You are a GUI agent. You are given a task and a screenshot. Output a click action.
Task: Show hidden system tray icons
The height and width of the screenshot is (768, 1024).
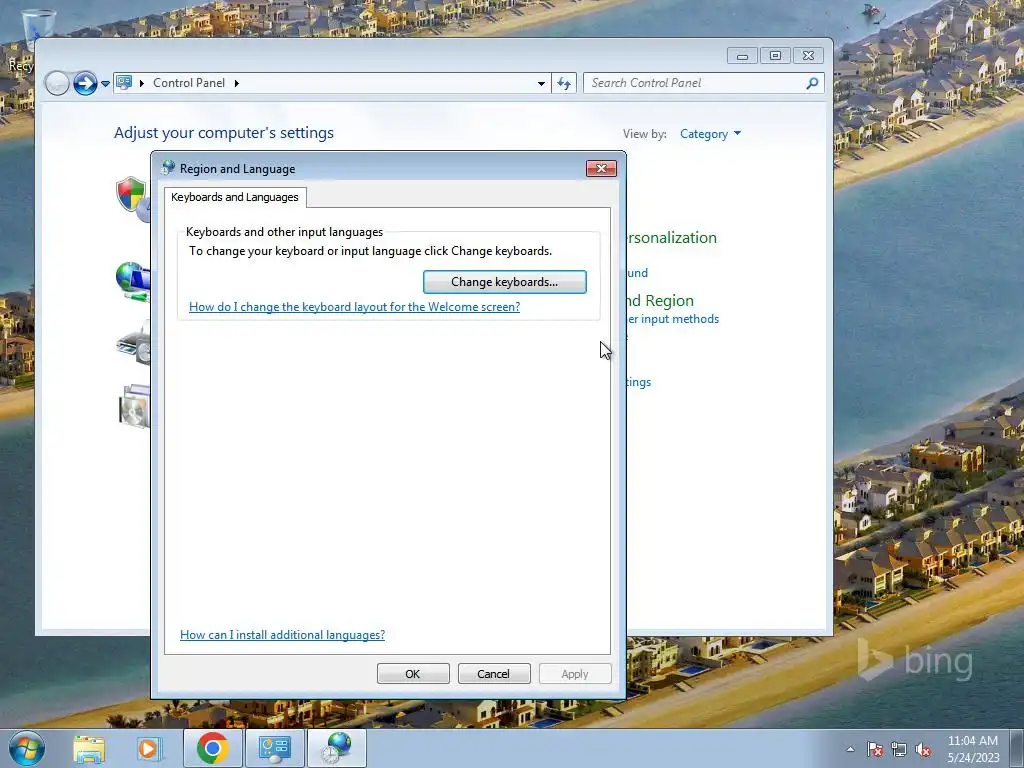click(x=850, y=749)
